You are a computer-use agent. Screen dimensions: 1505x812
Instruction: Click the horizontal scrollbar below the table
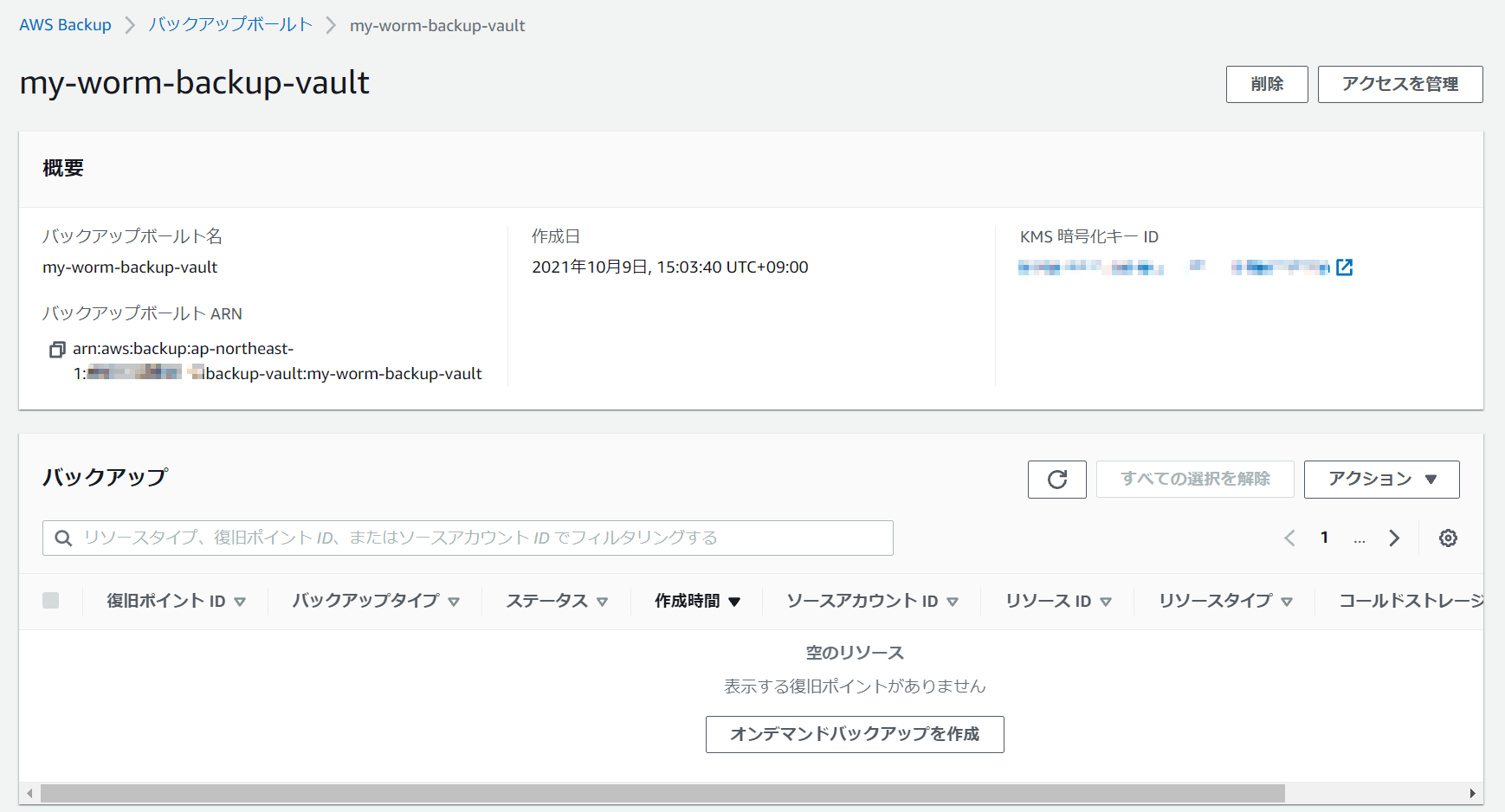(658, 793)
